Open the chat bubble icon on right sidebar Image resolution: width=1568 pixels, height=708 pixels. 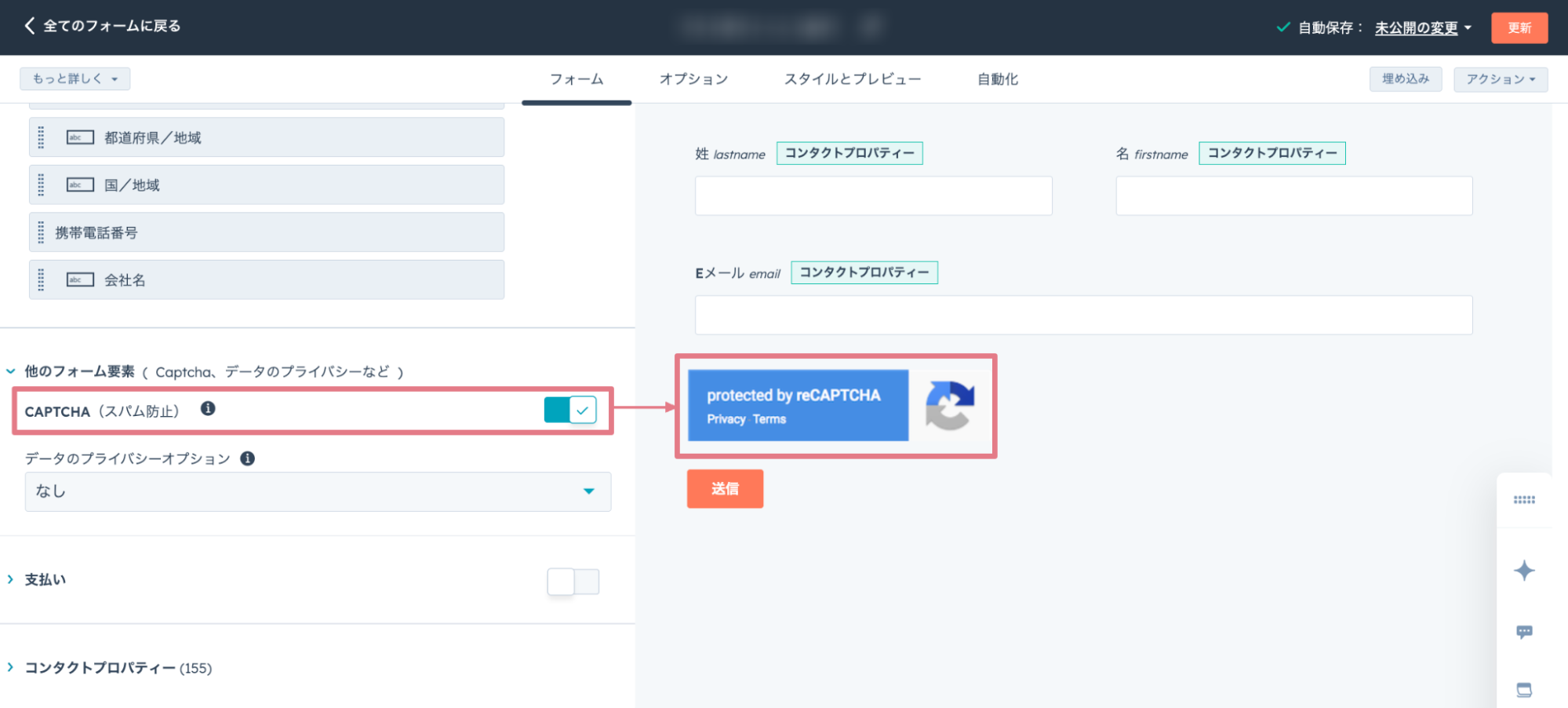(x=1524, y=632)
